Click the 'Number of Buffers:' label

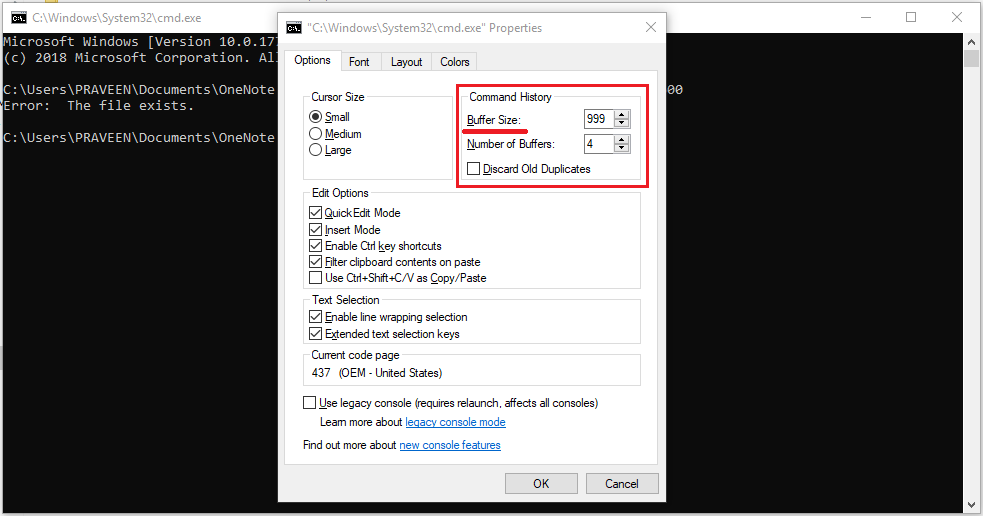pyautogui.click(x=511, y=144)
